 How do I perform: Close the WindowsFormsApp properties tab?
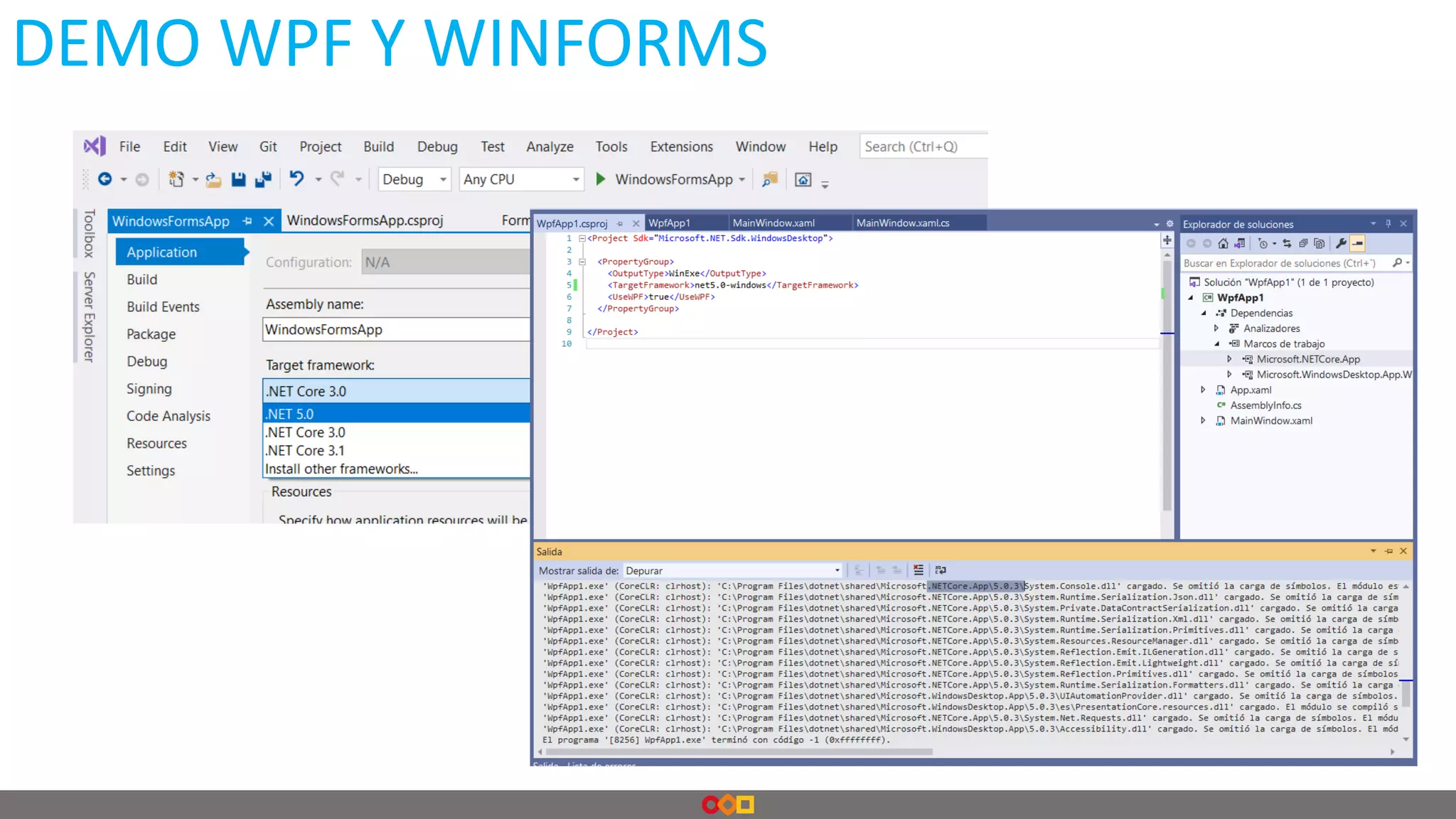[x=269, y=221]
